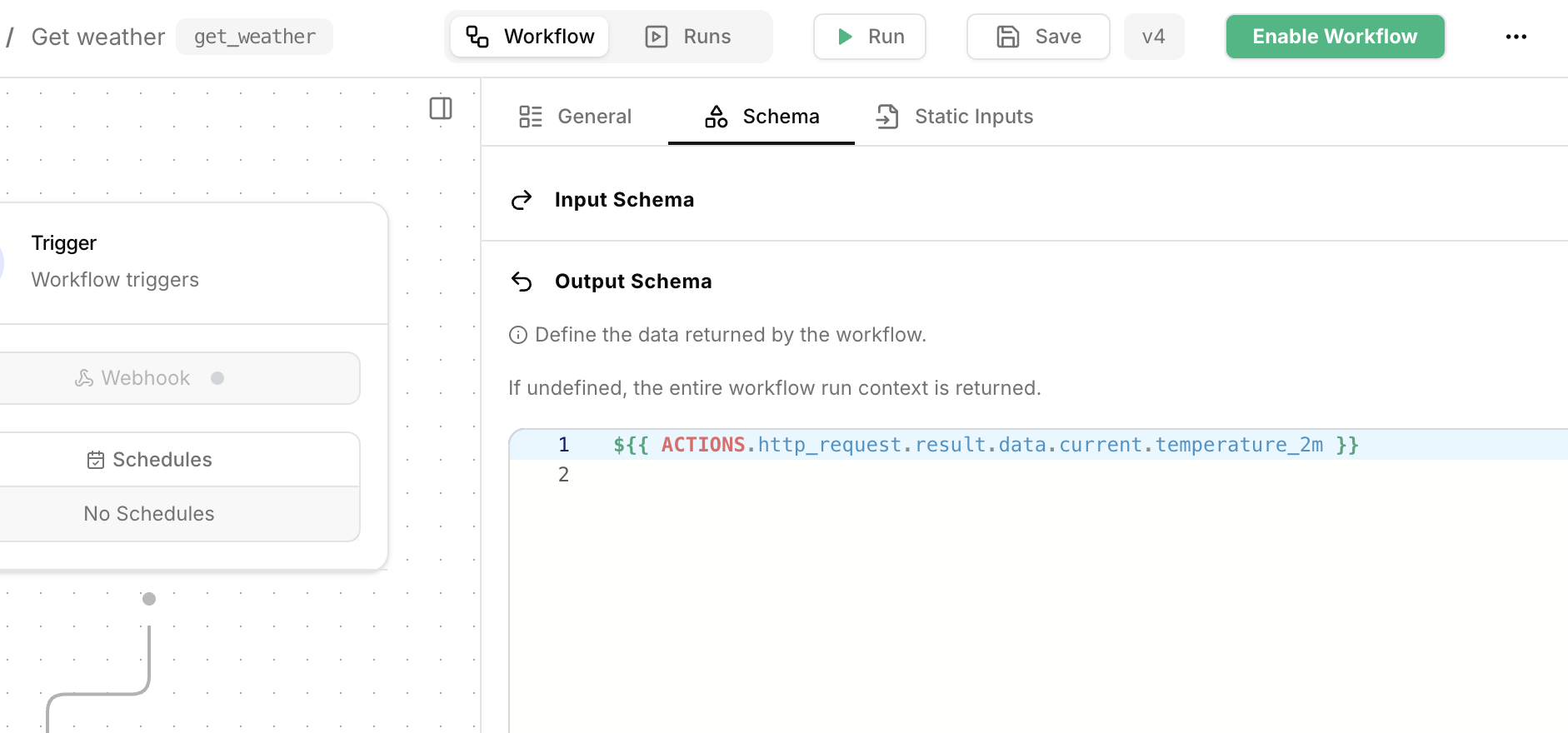The height and width of the screenshot is (733, 1568).
Task: Collapse the Output Schema section
Action: click(633, 282)
